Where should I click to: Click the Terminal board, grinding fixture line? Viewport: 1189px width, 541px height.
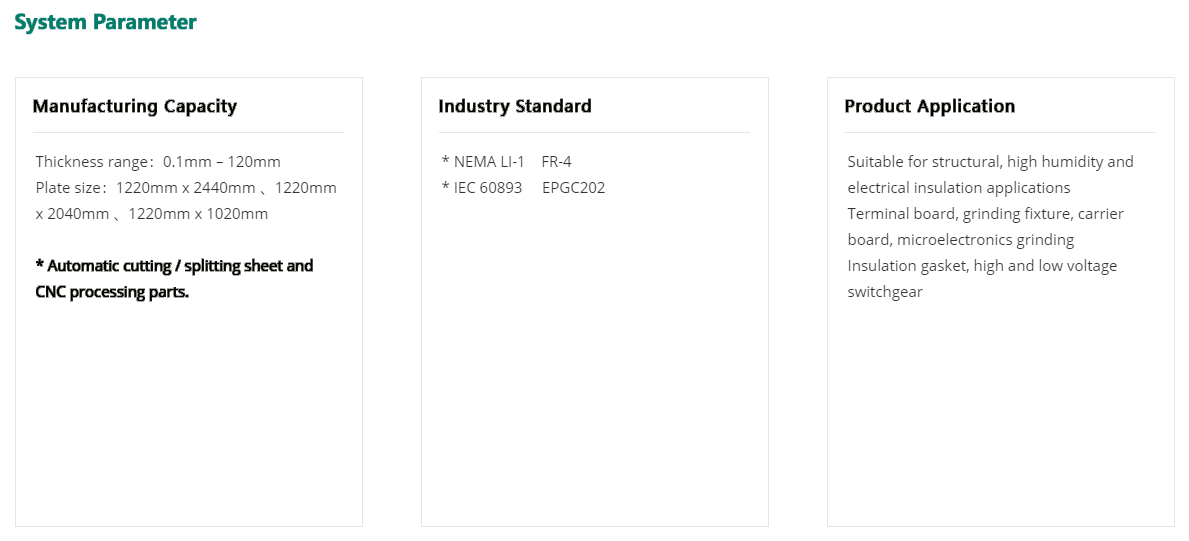pyautogui.click(x=985, y=214)
